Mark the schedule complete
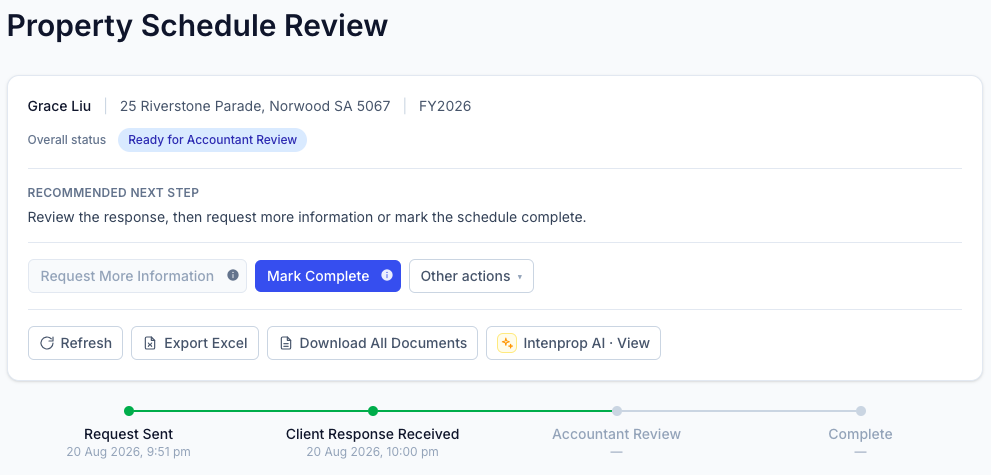Image resolution: width=991 pixels, height=475 pixels. (328, 276)
